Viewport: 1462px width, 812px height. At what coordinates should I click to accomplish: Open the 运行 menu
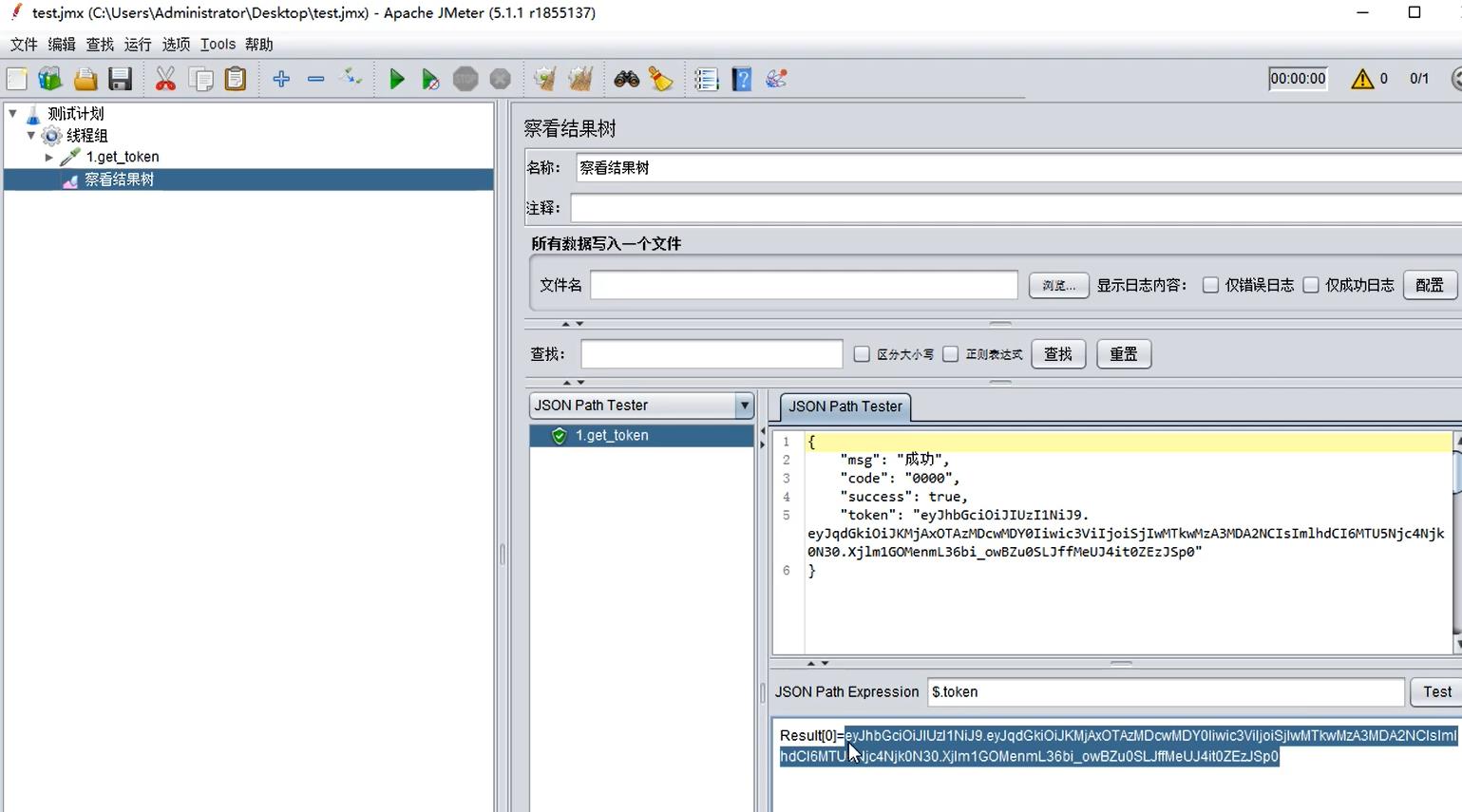pyautogui.click(x=138, y=45)
